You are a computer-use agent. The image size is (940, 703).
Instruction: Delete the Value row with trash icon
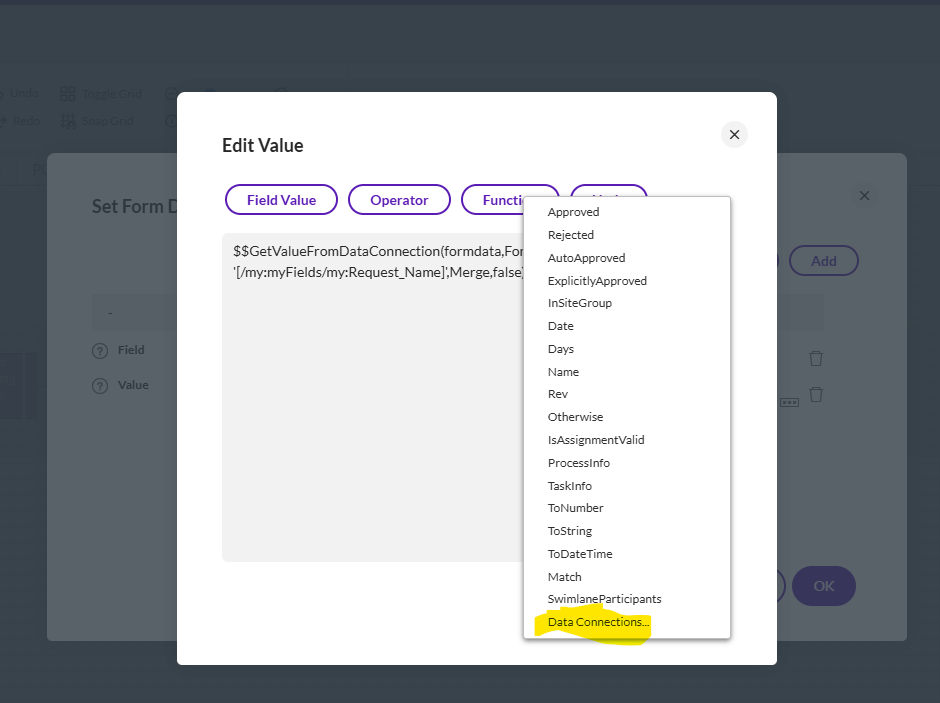pyautogui.click(x=816, y=394)
